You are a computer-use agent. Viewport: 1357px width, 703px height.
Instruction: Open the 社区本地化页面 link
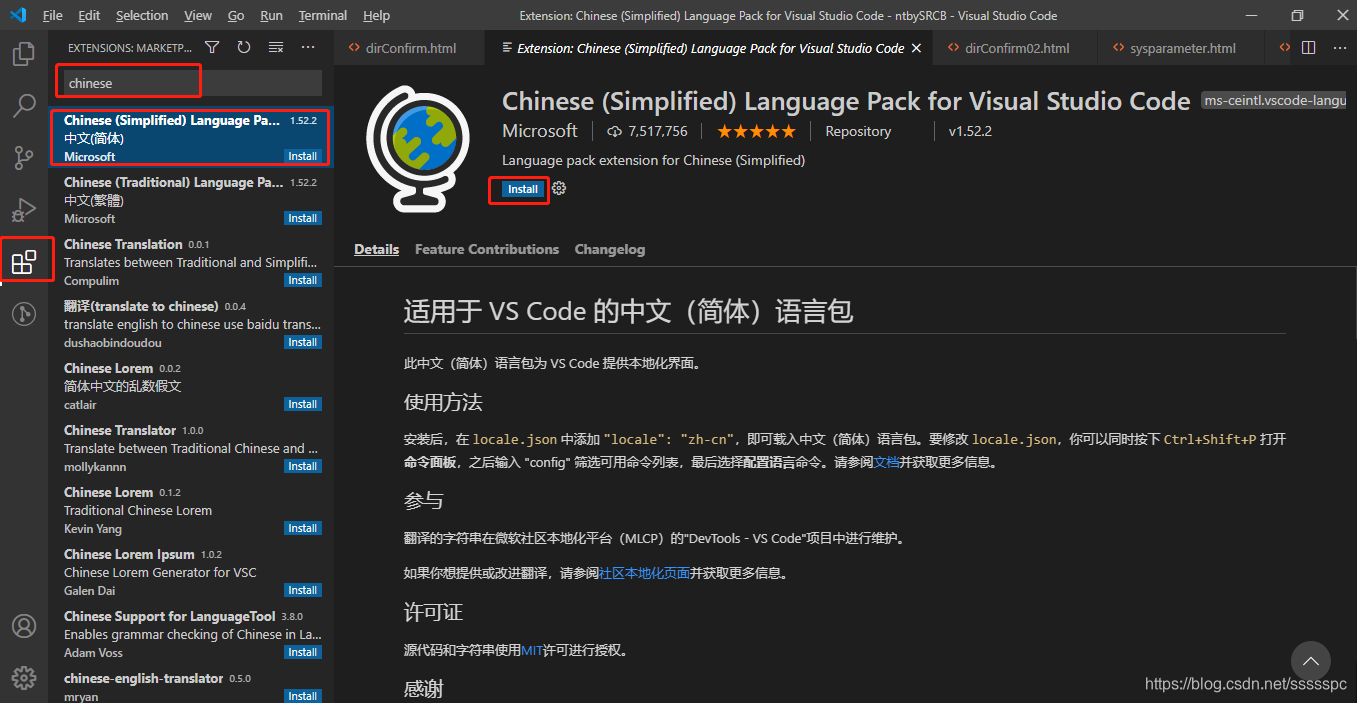point(644,574)
